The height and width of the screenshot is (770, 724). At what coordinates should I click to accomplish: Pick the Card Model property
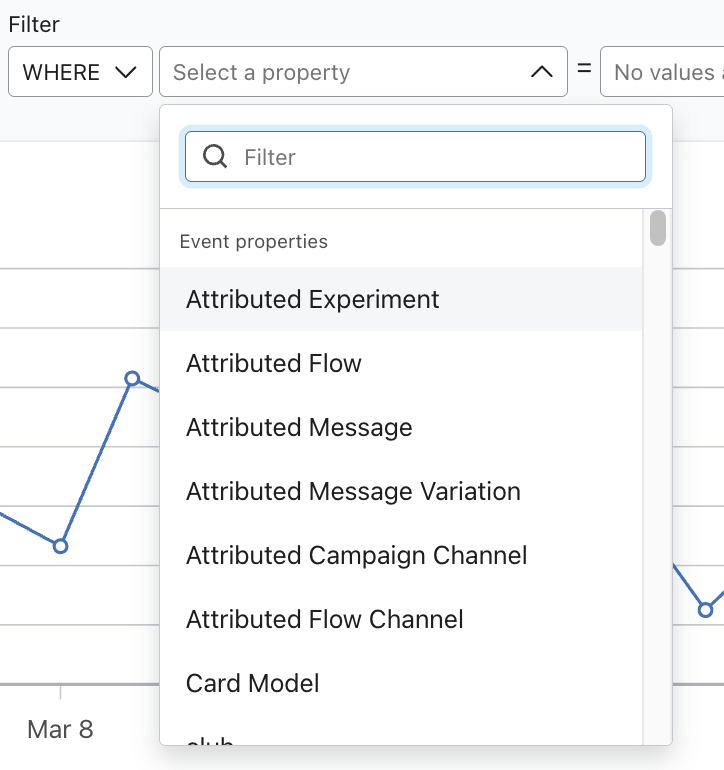click(252, 683)
